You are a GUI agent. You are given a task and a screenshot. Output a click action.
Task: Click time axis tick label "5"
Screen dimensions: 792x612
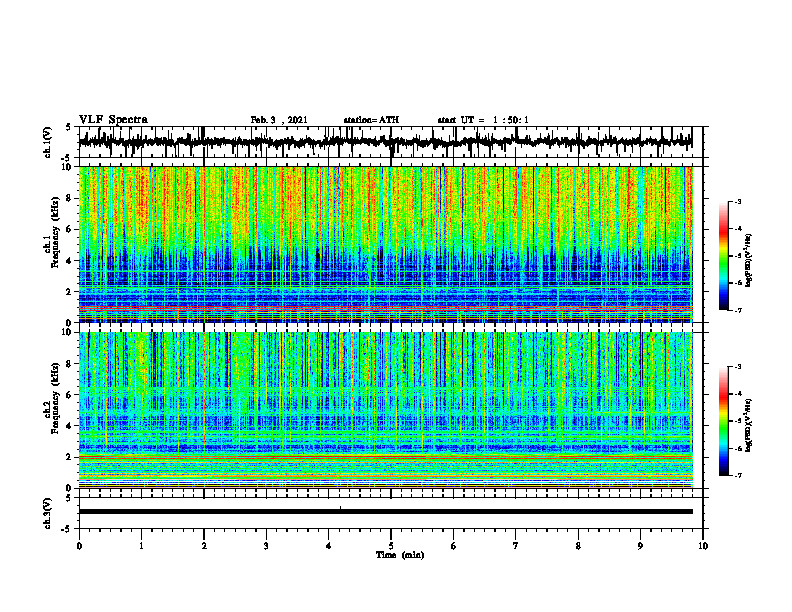391,546
